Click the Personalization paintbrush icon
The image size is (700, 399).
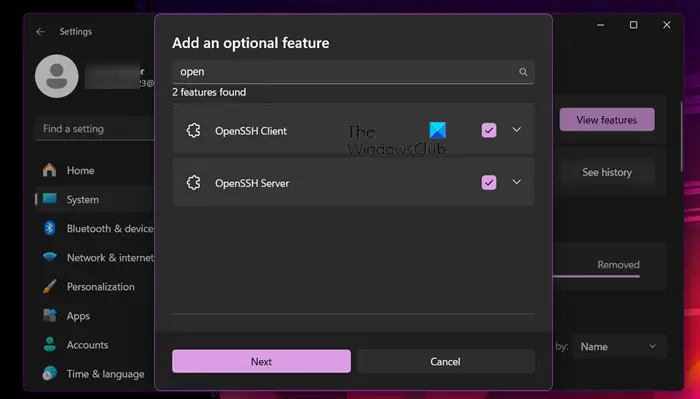point(50,287)
